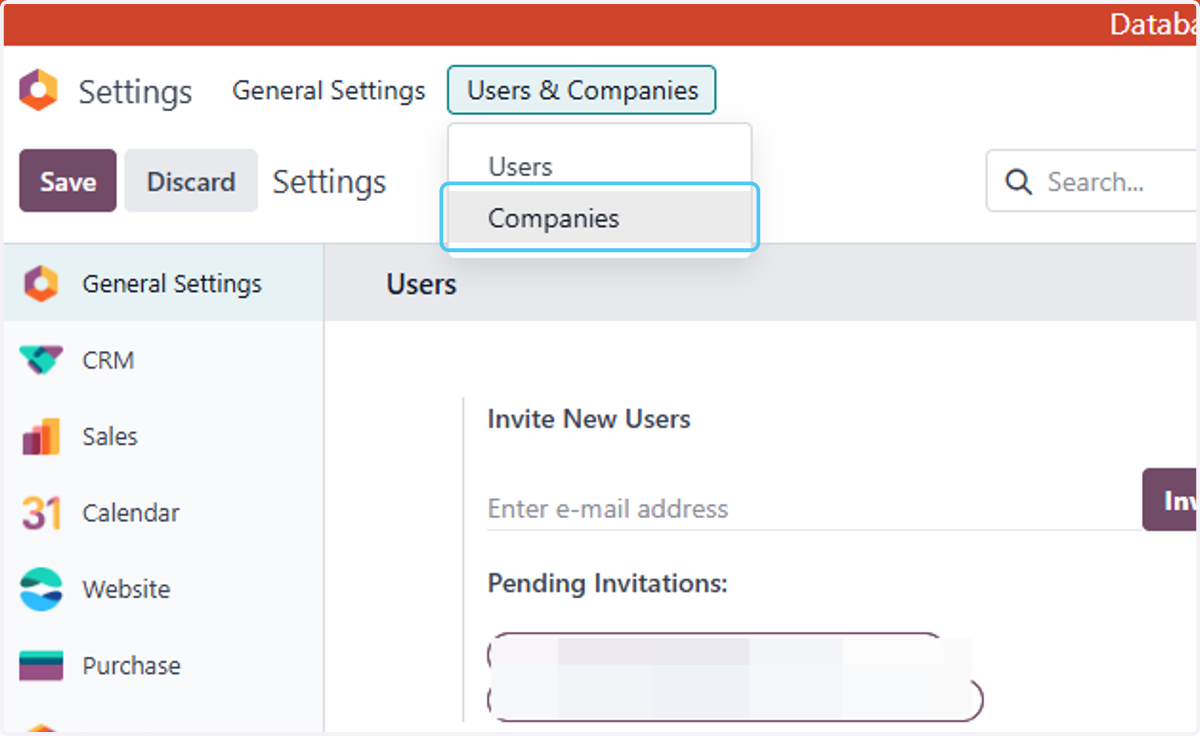Select the General Settings sidebar icon
This screenshot has width=1200, height=736.
point(40,284)
